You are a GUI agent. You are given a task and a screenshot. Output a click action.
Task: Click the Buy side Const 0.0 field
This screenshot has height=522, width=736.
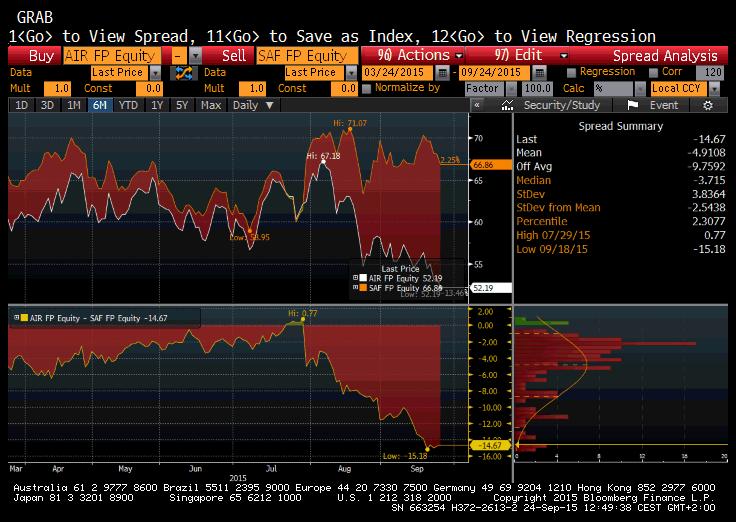point(149,88)
